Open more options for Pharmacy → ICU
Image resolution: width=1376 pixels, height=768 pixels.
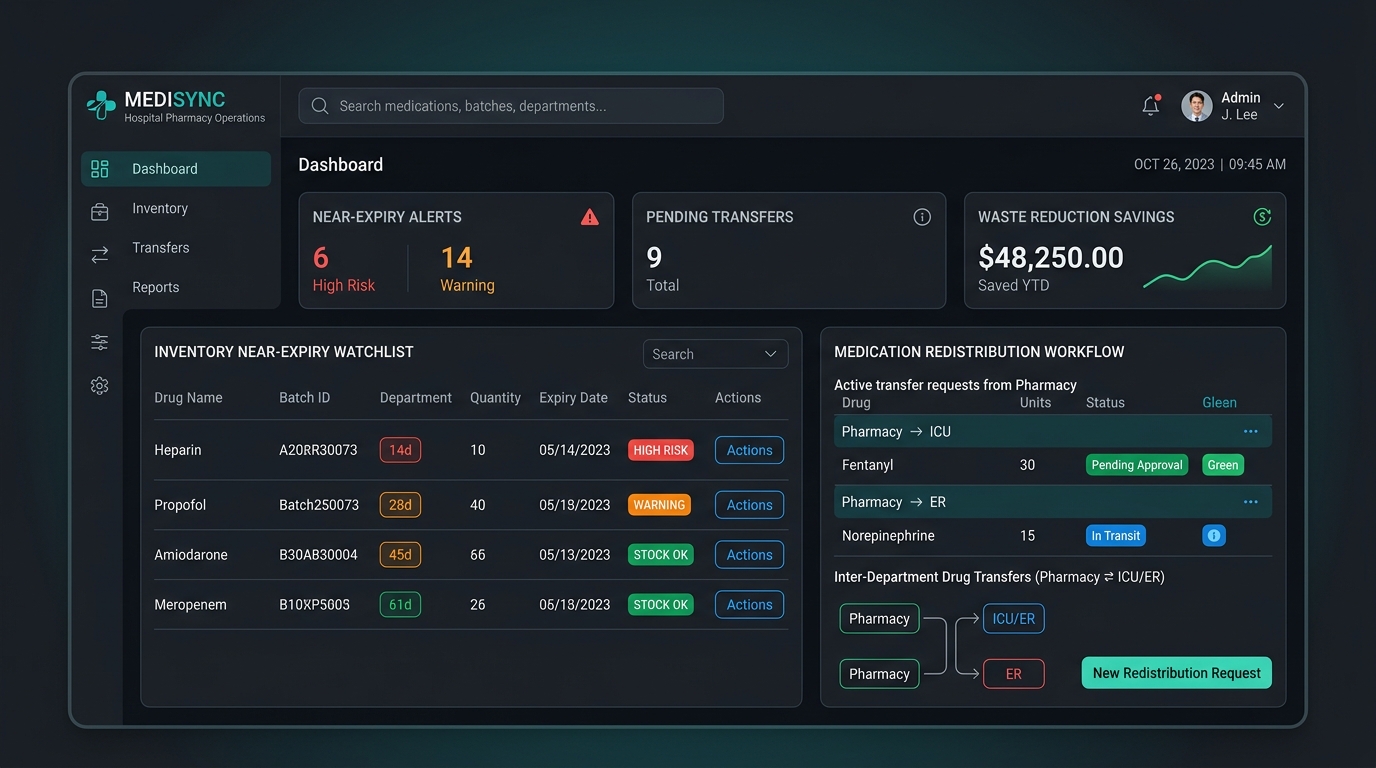click(1250, 432)
